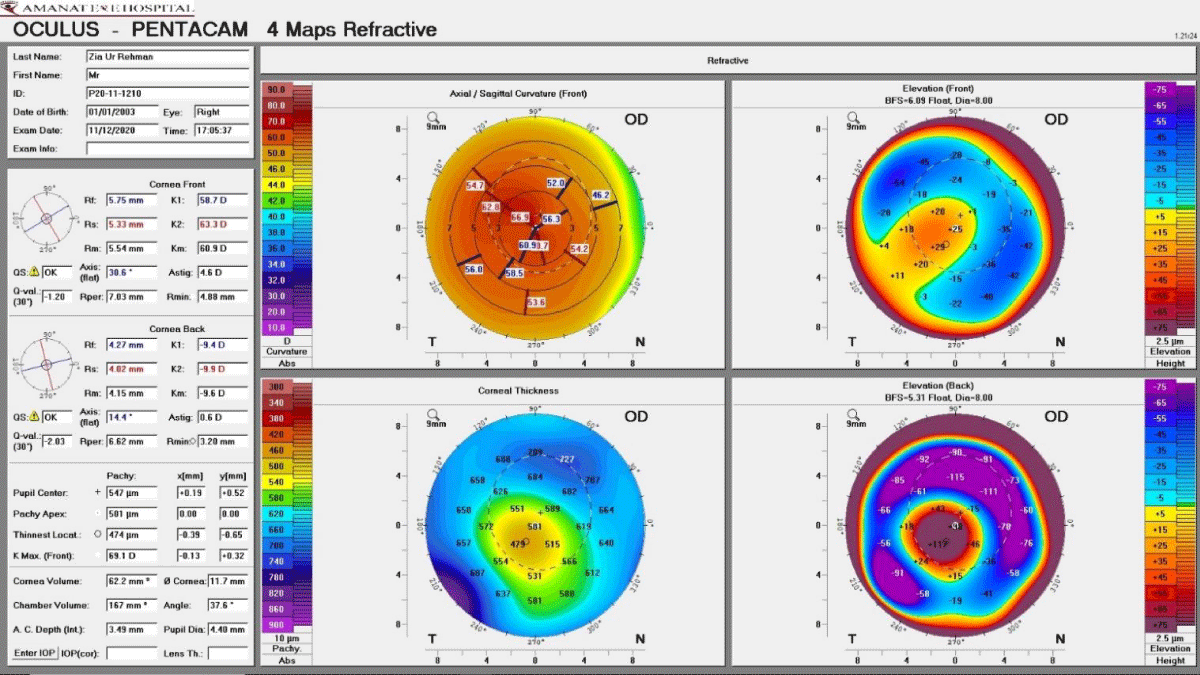Image resolution: width=1200 pixels, height=675 pixels.
Task: Click the Date of Birth field
Action: click(x=122, y=112)
